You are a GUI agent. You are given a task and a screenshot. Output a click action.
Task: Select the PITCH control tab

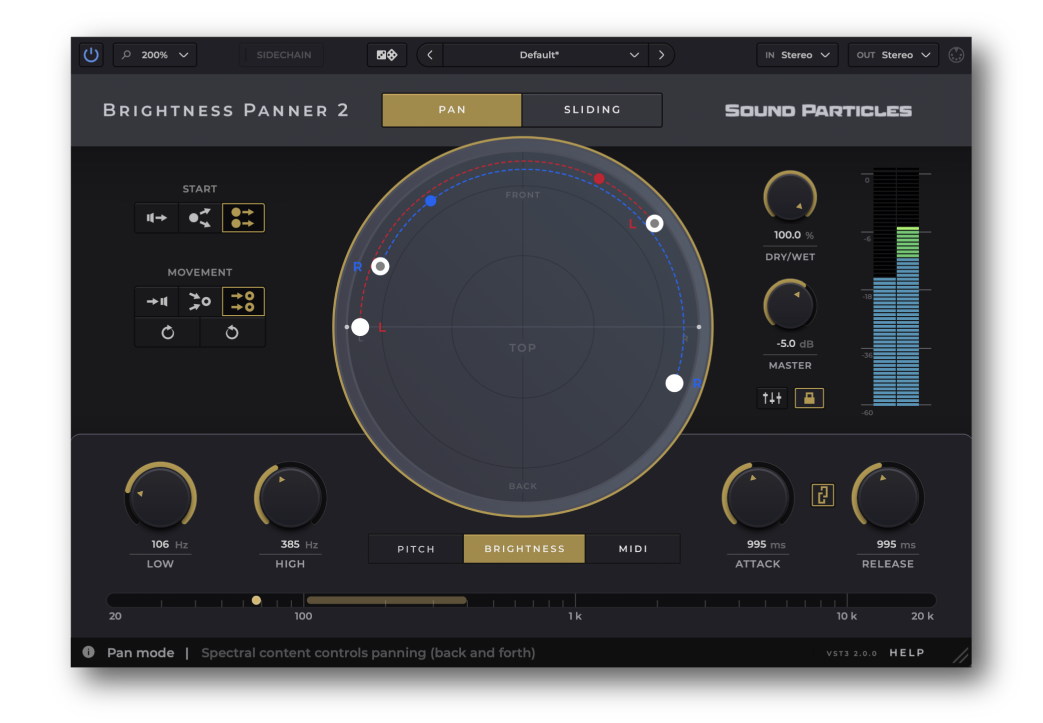coord(416,549)
